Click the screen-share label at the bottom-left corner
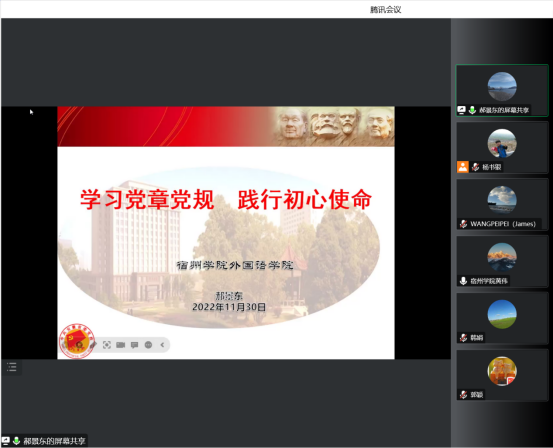This screenshot has width=553, height=448. click(x=54, y=441)
